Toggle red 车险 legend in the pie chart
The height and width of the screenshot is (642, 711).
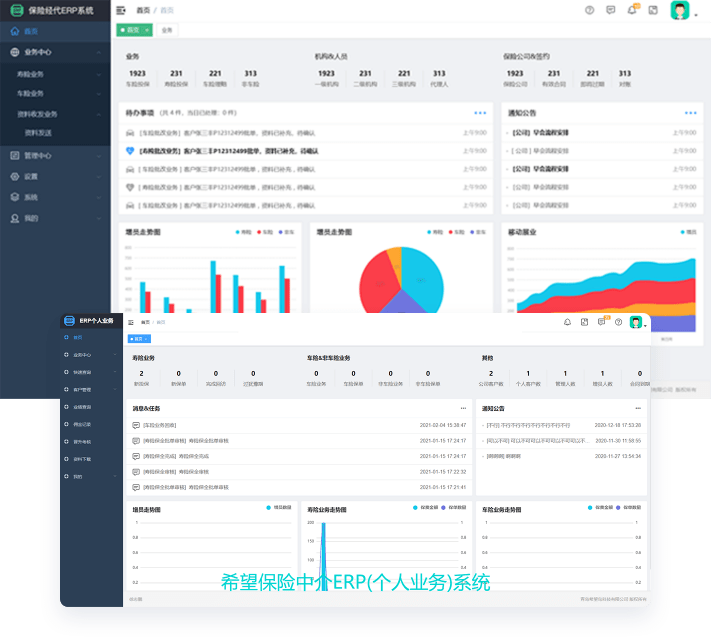pyautogui.click(x=457, y=232)
